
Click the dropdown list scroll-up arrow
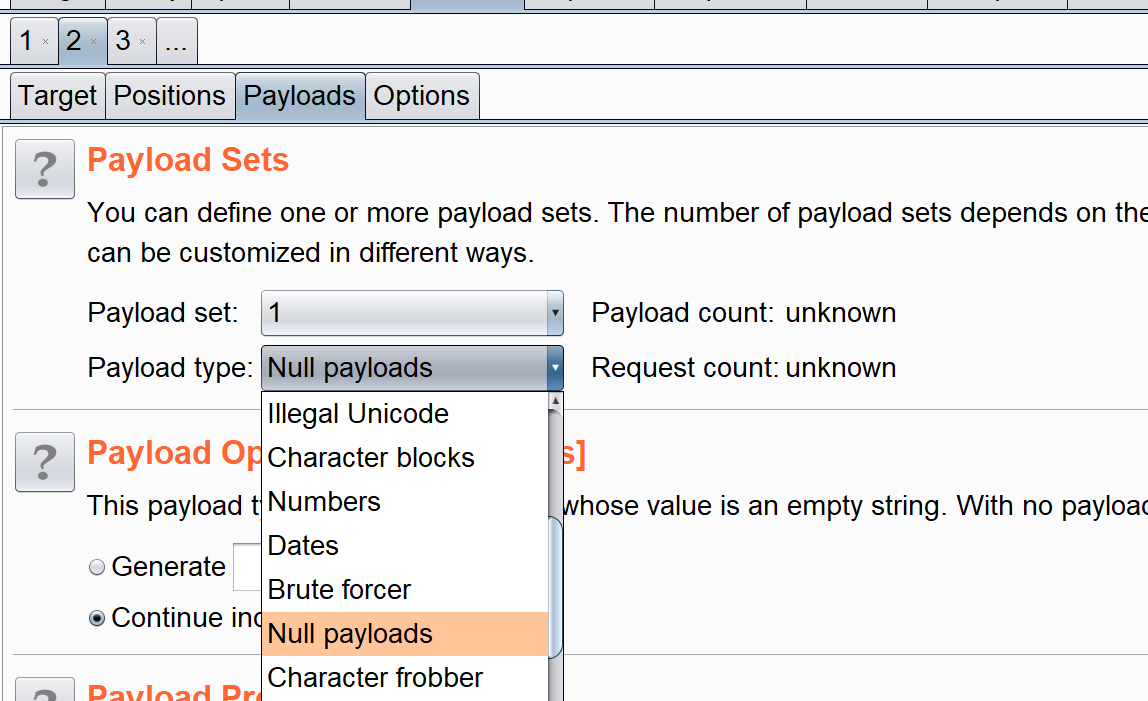tap(556, 401)
